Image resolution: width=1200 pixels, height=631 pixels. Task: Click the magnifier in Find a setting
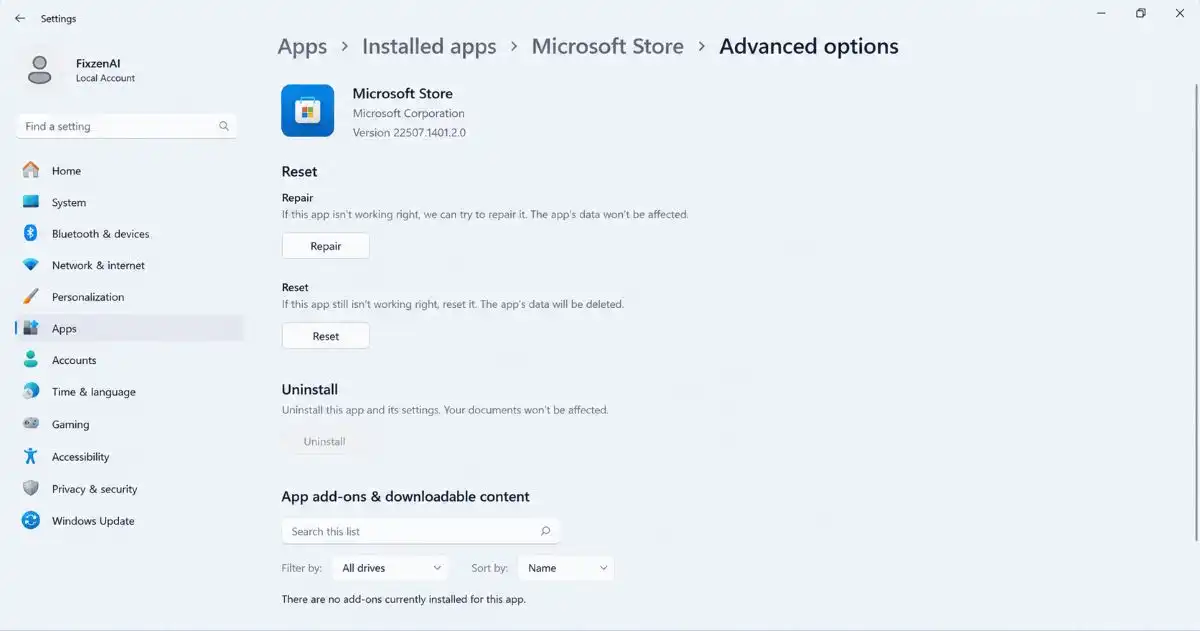(x=224, y=126)
